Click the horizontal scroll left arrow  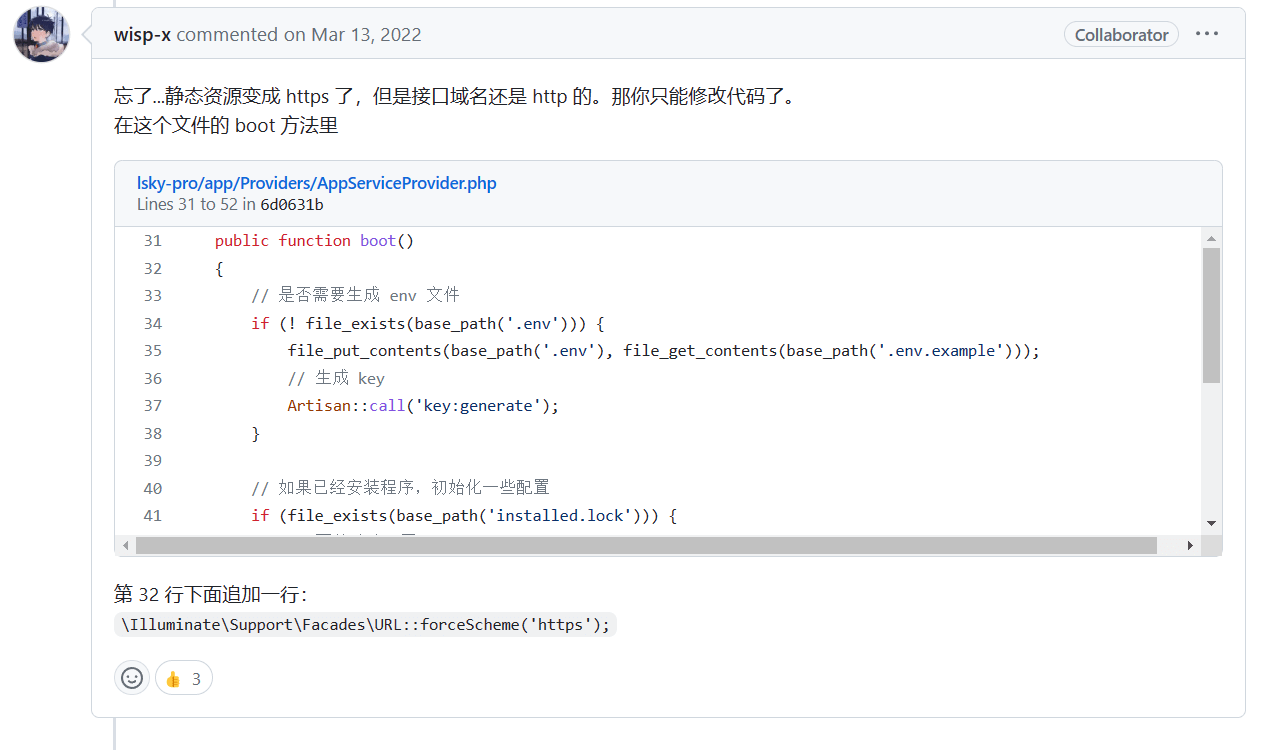[x=125, y=546]
